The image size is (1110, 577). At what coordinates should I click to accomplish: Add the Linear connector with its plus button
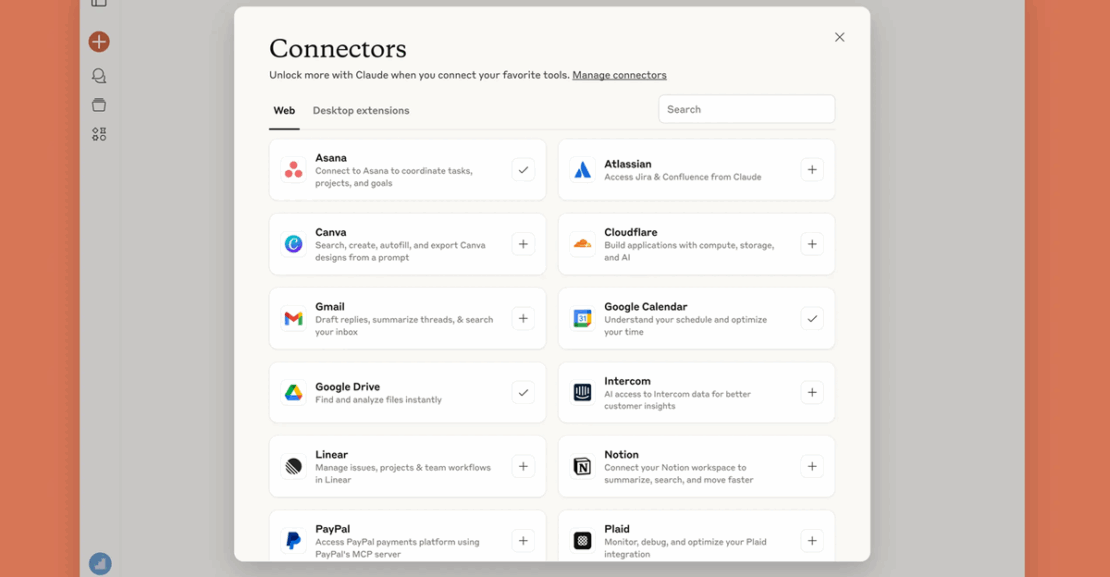(x=523, y=466)
